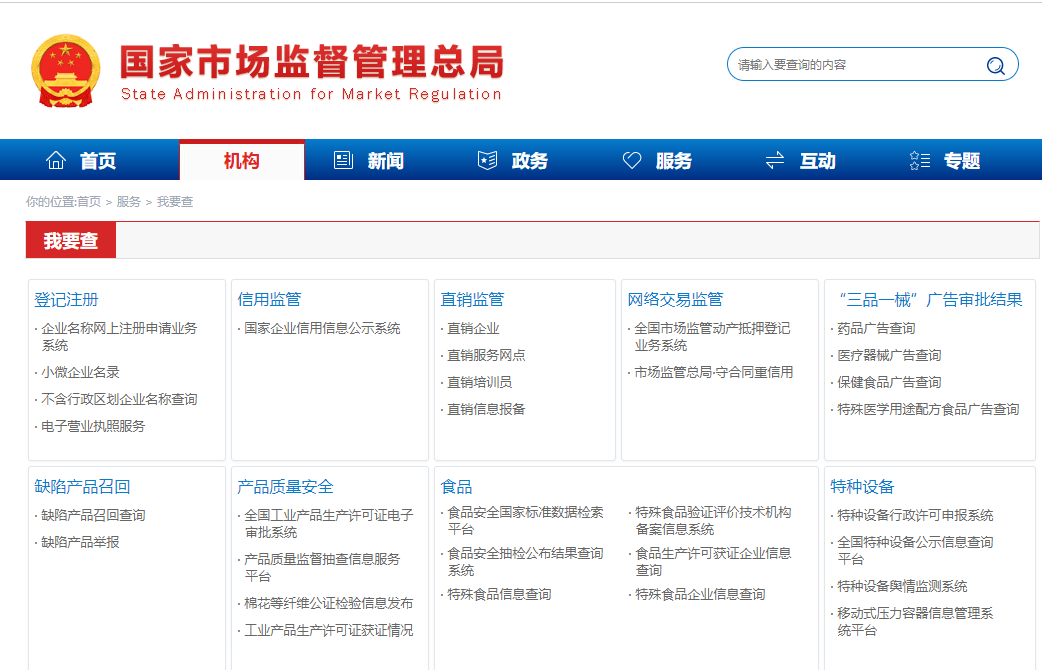Open the 特殊食品信息查询 link
The height and width of the screenshot is (670, 1042).
click(499, 594)
